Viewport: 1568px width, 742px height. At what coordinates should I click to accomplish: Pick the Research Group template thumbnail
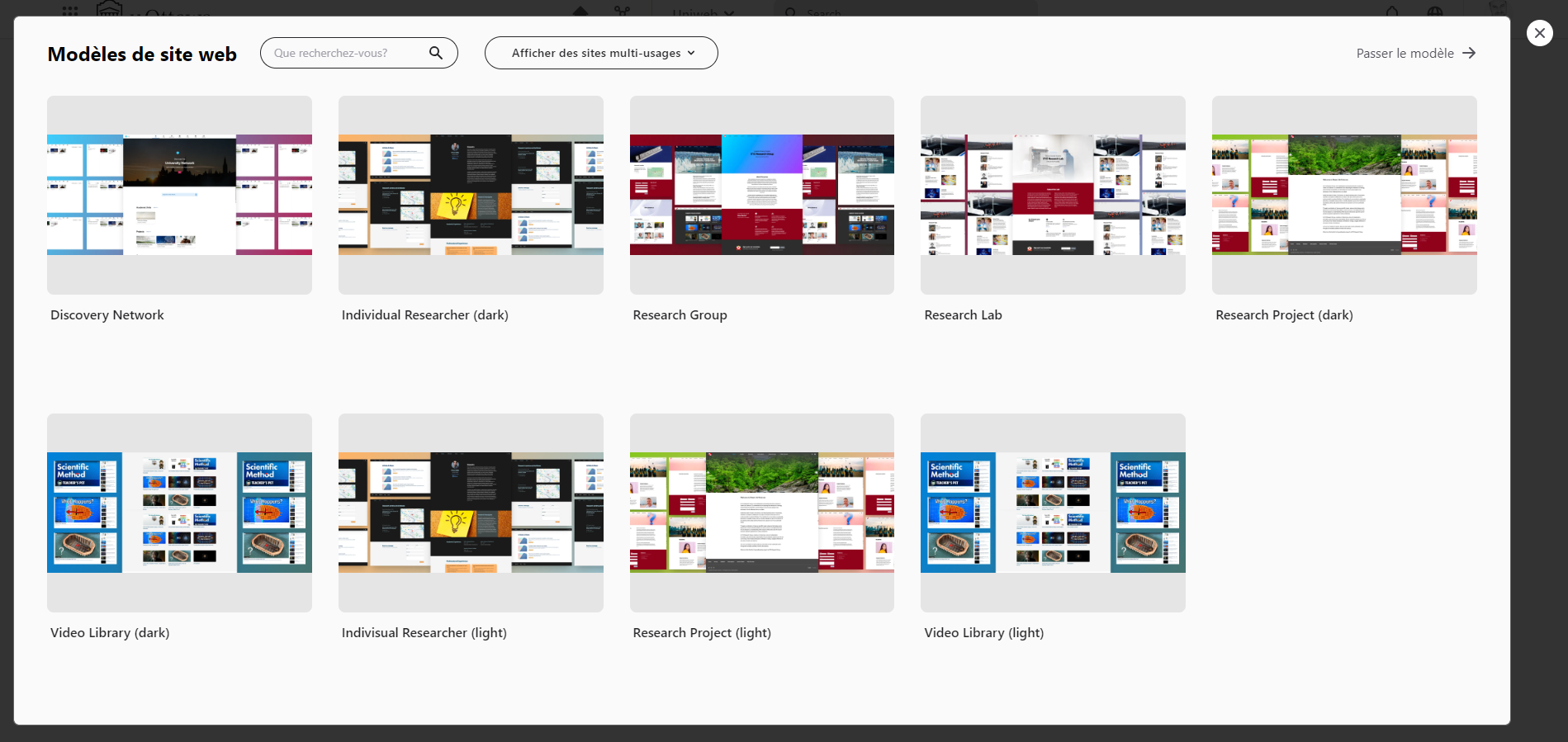(x=761, y=195)
